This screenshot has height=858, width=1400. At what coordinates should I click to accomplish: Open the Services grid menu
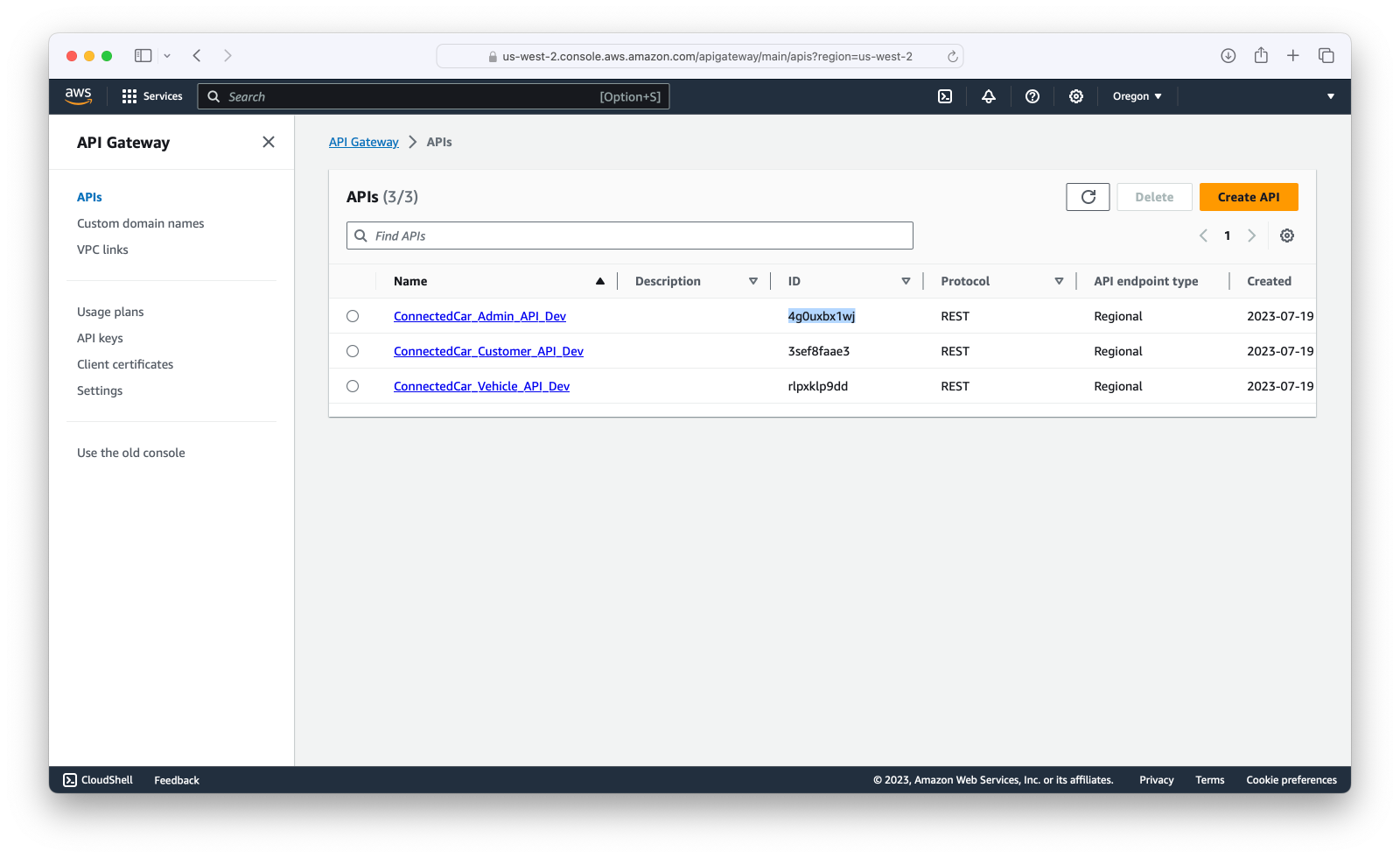point(152,96)
